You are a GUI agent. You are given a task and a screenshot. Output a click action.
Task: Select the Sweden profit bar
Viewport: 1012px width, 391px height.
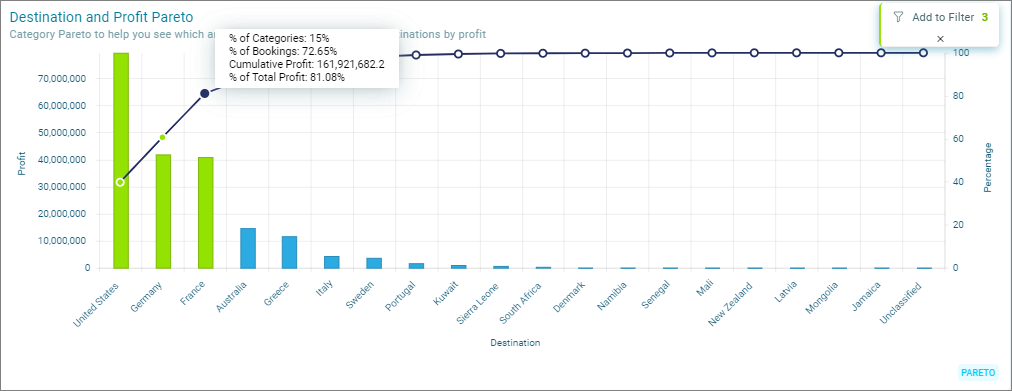(374, 263)
